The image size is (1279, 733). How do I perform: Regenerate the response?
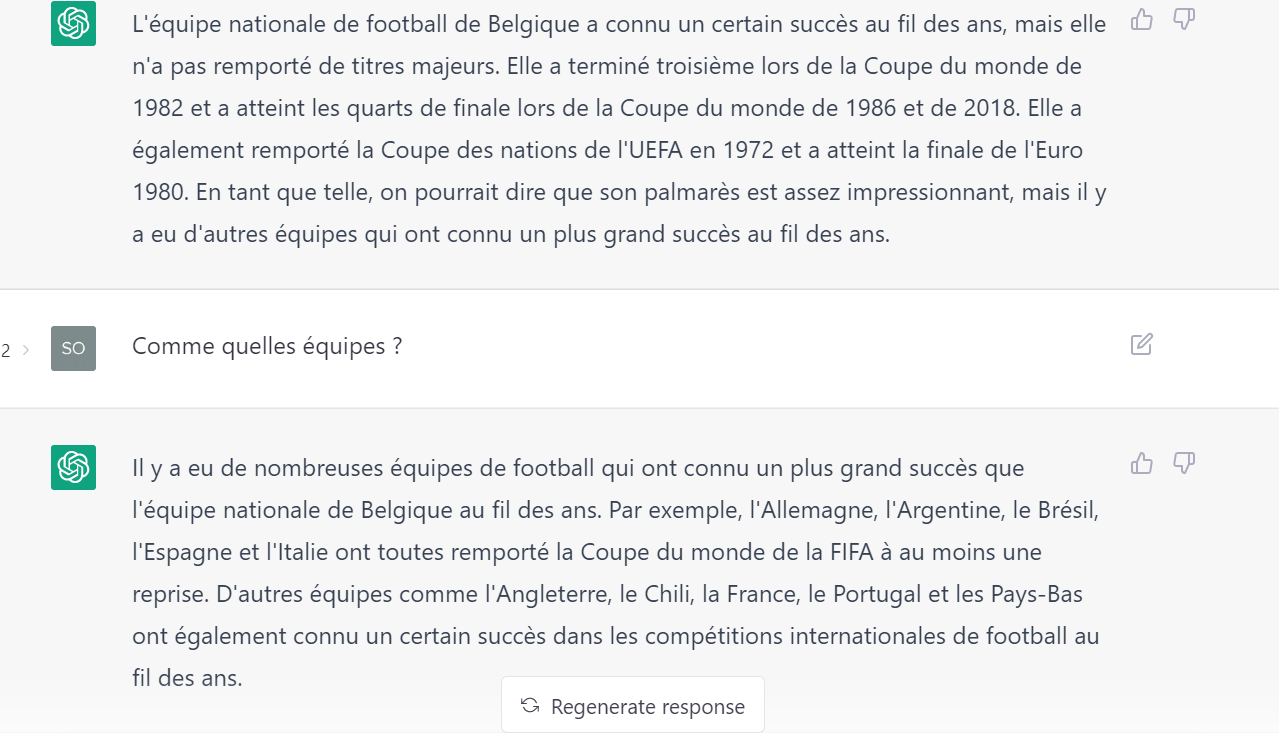[x=633, y=705]
